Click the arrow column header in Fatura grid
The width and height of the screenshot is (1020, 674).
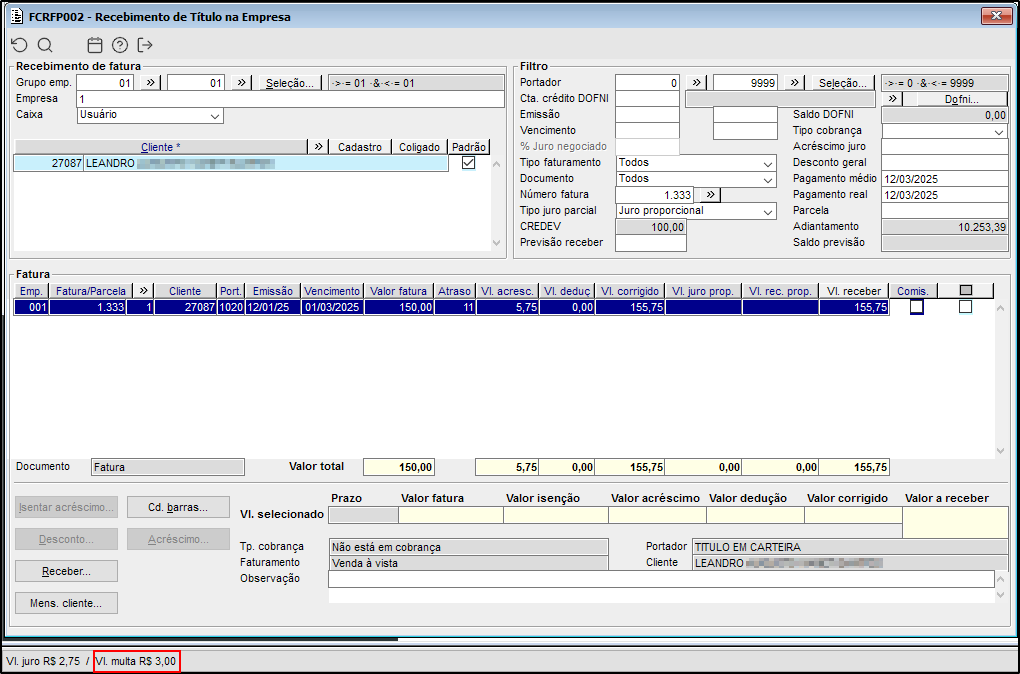click(x=144, y=291)
